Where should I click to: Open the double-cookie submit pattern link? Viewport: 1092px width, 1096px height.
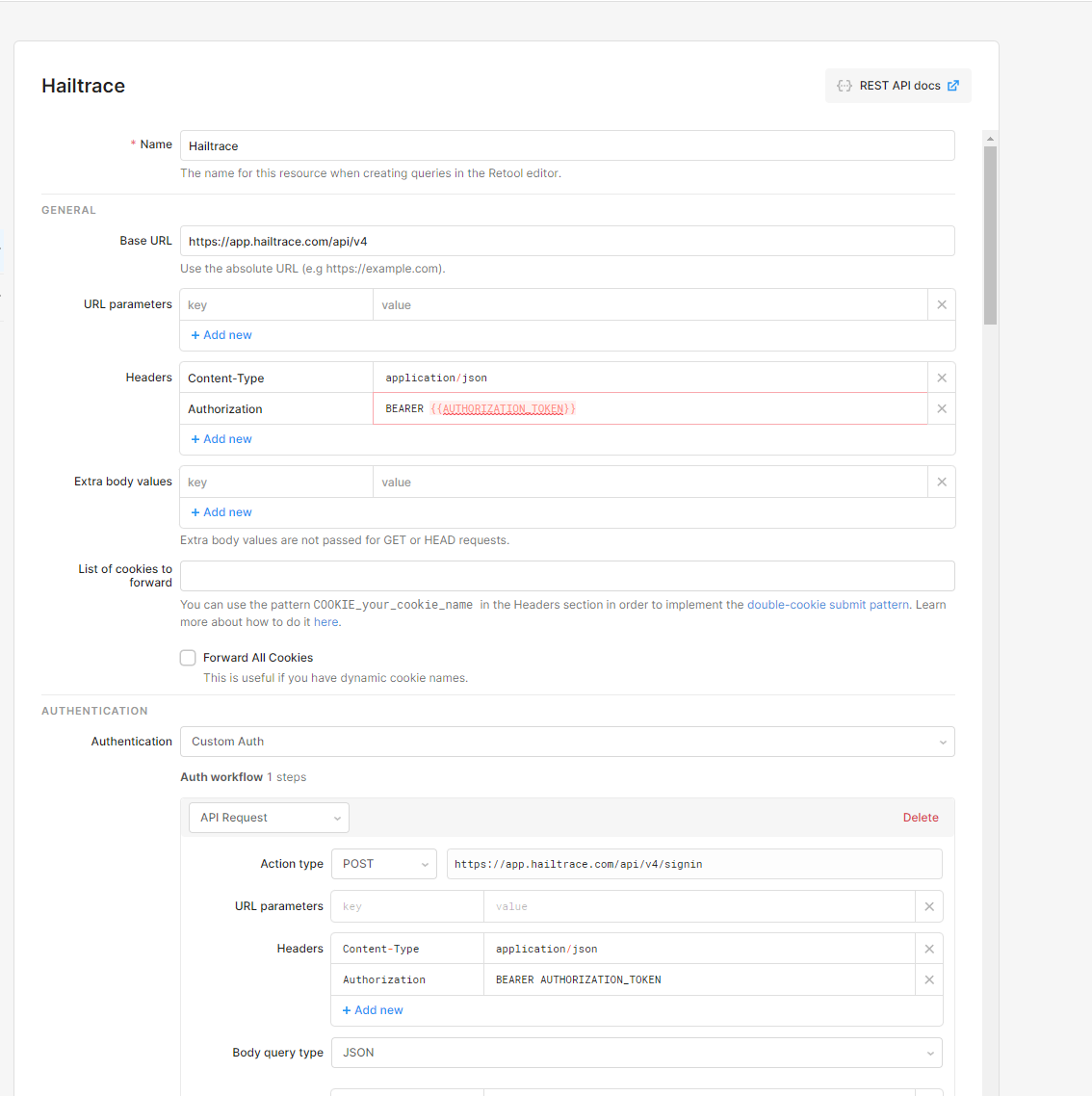coord(828,605)
